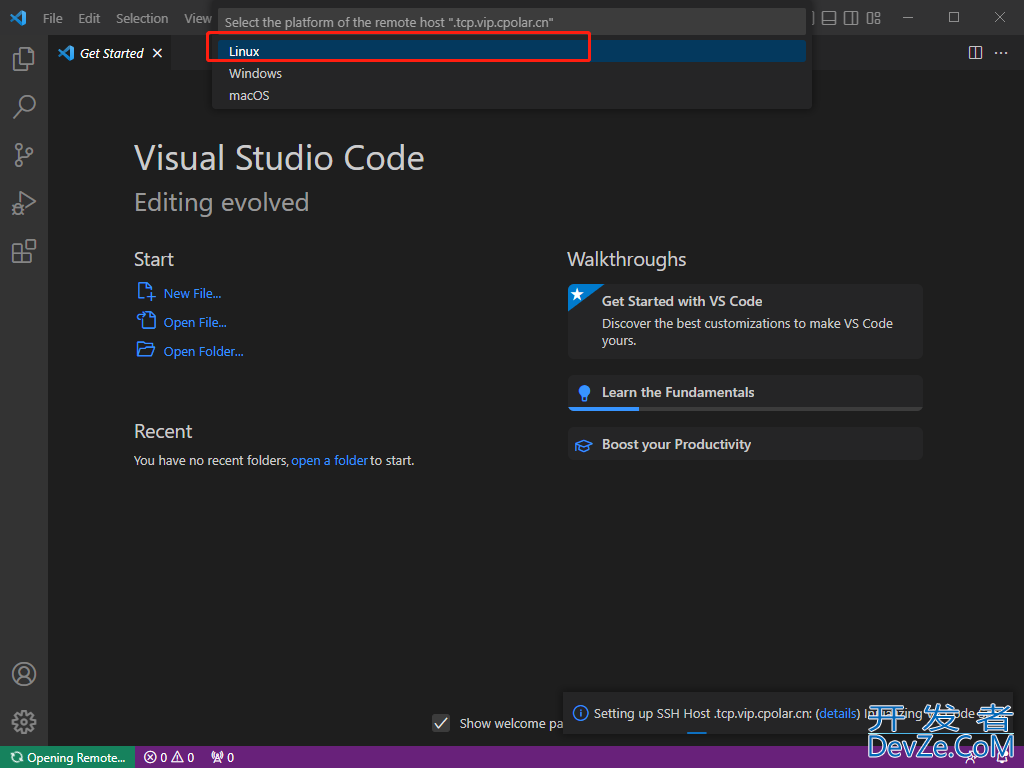This screenshot has height=768, width=1024.
Task: Open the Manage gear settings icon
Action: (x=24, y=722)
